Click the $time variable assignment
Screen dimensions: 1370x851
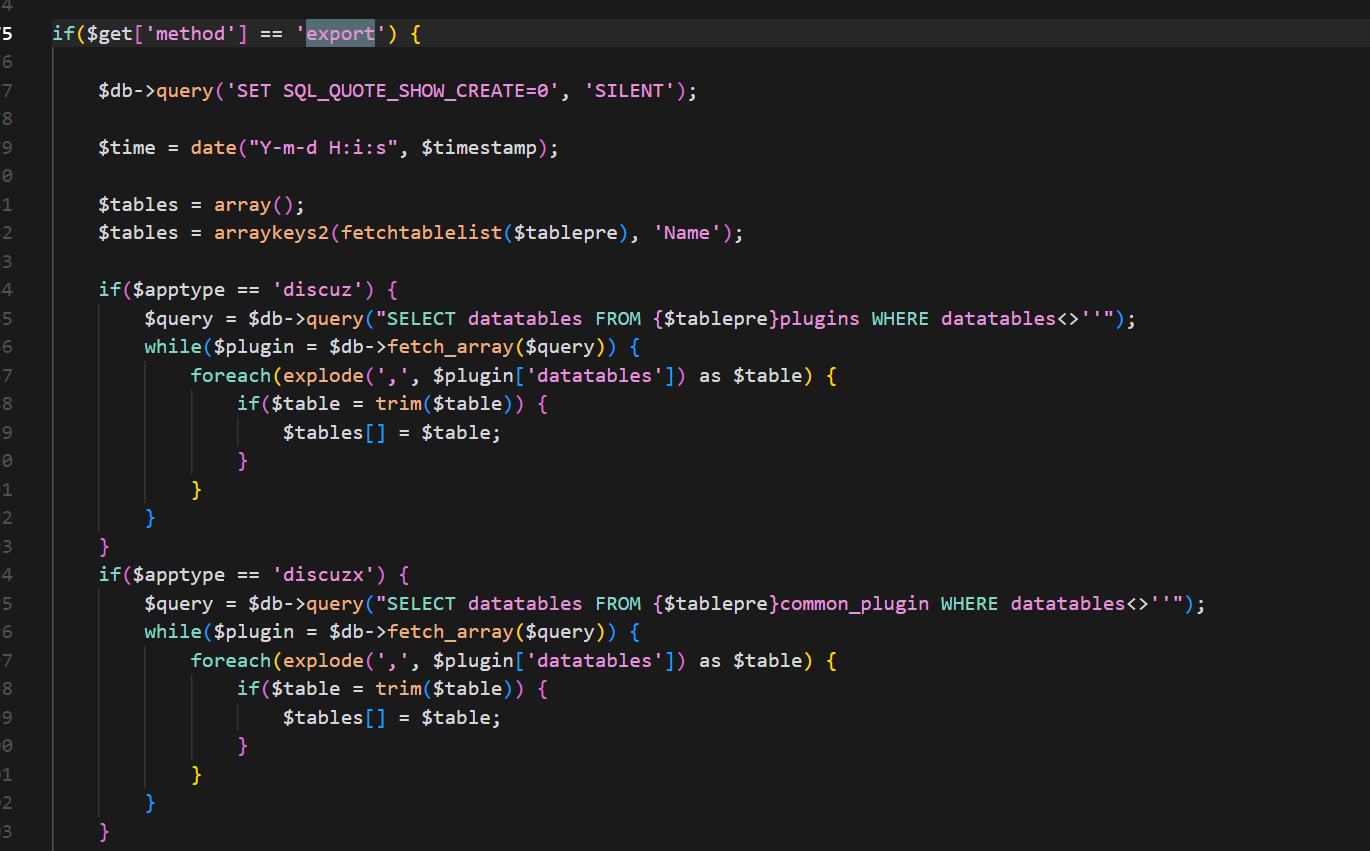pos(127,148)
